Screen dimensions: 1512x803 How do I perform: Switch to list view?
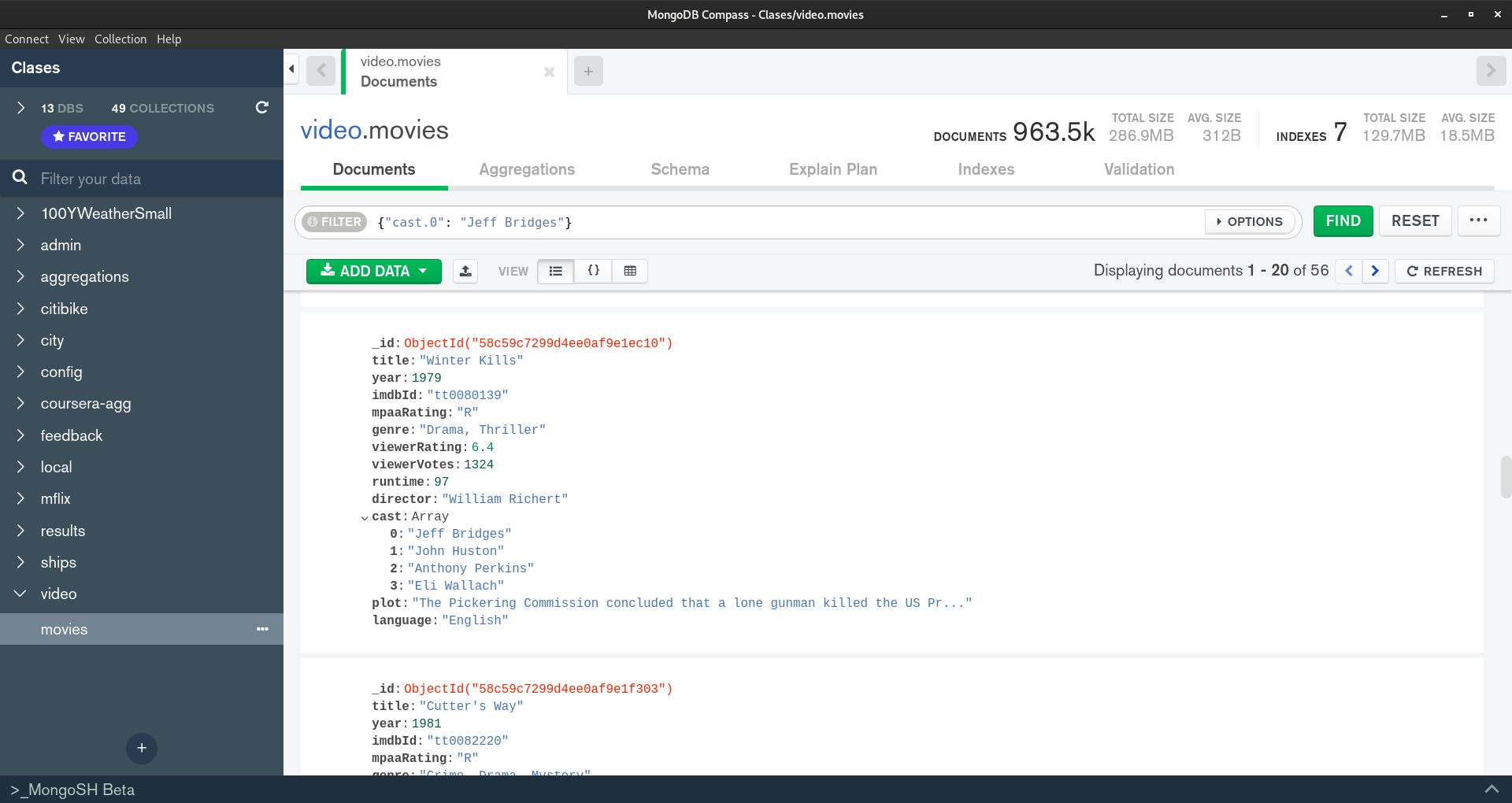[x=556, y=271]
